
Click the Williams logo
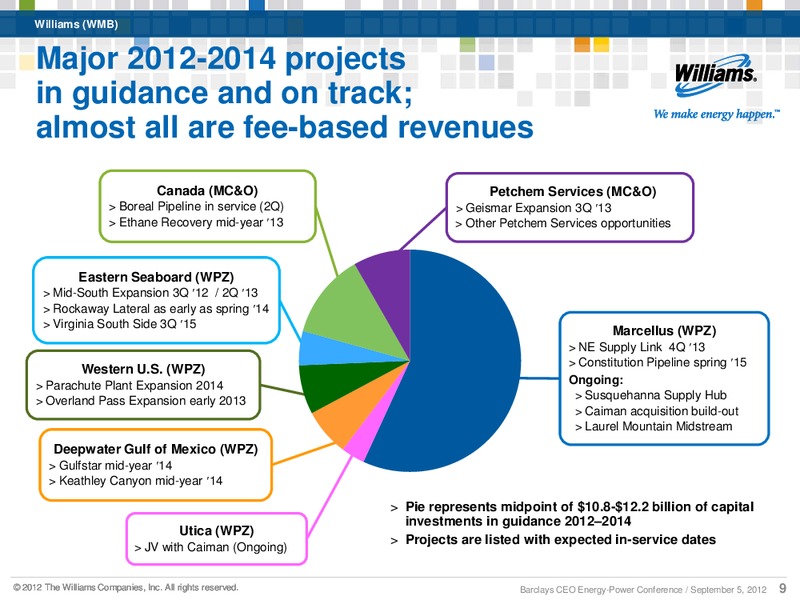tap(715, 76)
